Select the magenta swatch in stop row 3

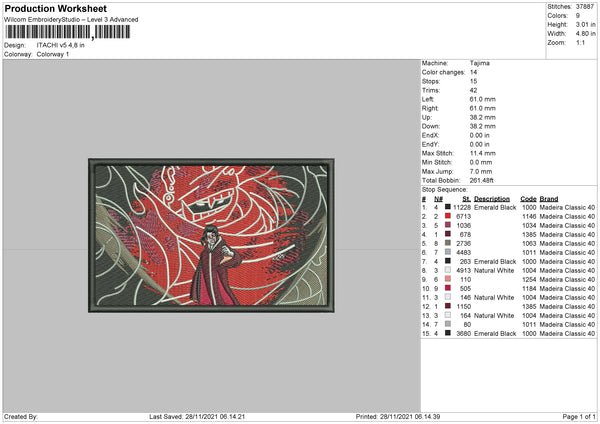click(x=448, y=225)
